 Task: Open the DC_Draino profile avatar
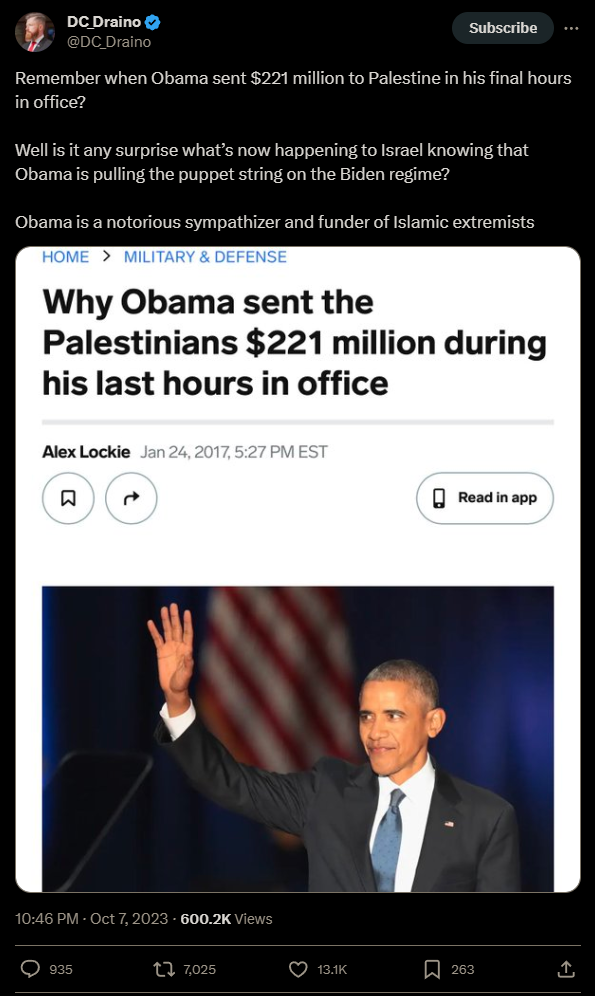click(x=35, y=32)
